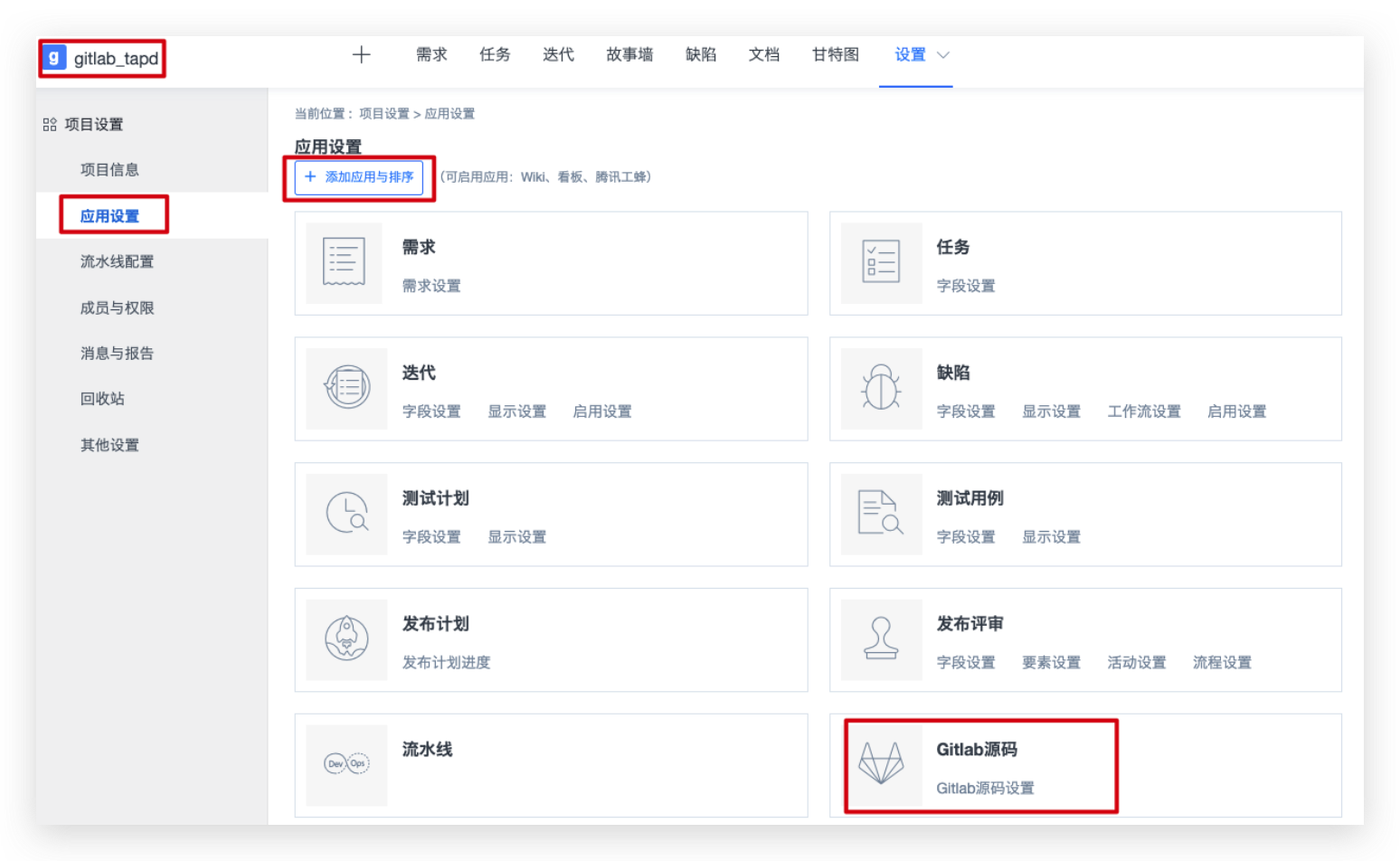Click the 发布计划 rocket card icon
The width and height of the screenshot is (1400, 861).
[x=345, y=639]
